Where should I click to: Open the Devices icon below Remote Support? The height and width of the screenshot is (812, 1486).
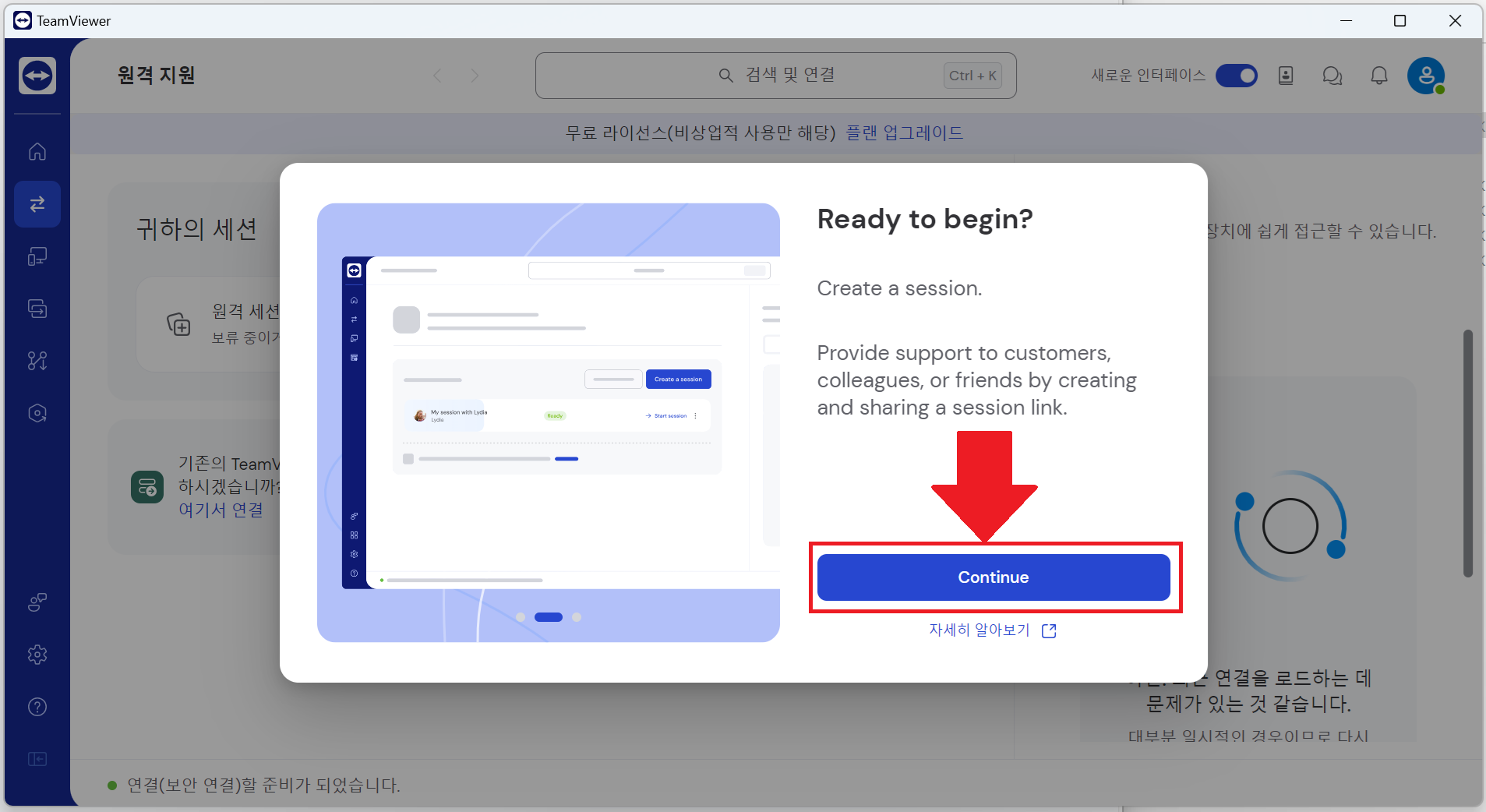[37, 256]
